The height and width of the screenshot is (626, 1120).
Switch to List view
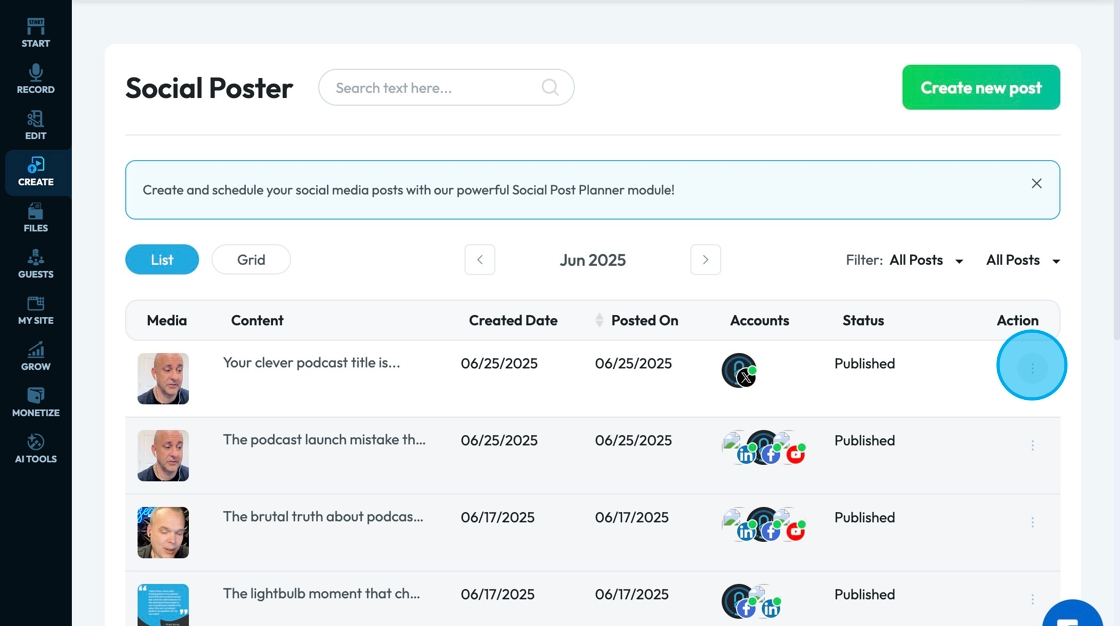coord(162,260)
